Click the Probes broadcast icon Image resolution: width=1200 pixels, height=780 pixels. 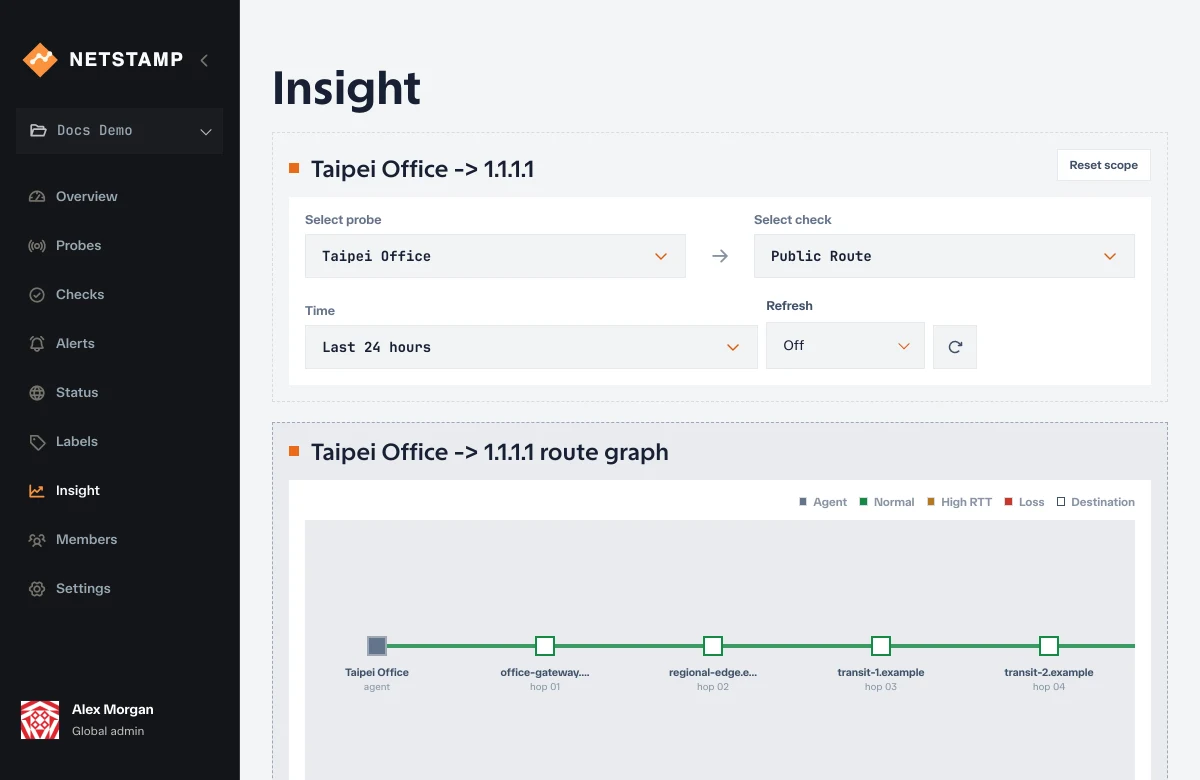(x=37, y=246)
